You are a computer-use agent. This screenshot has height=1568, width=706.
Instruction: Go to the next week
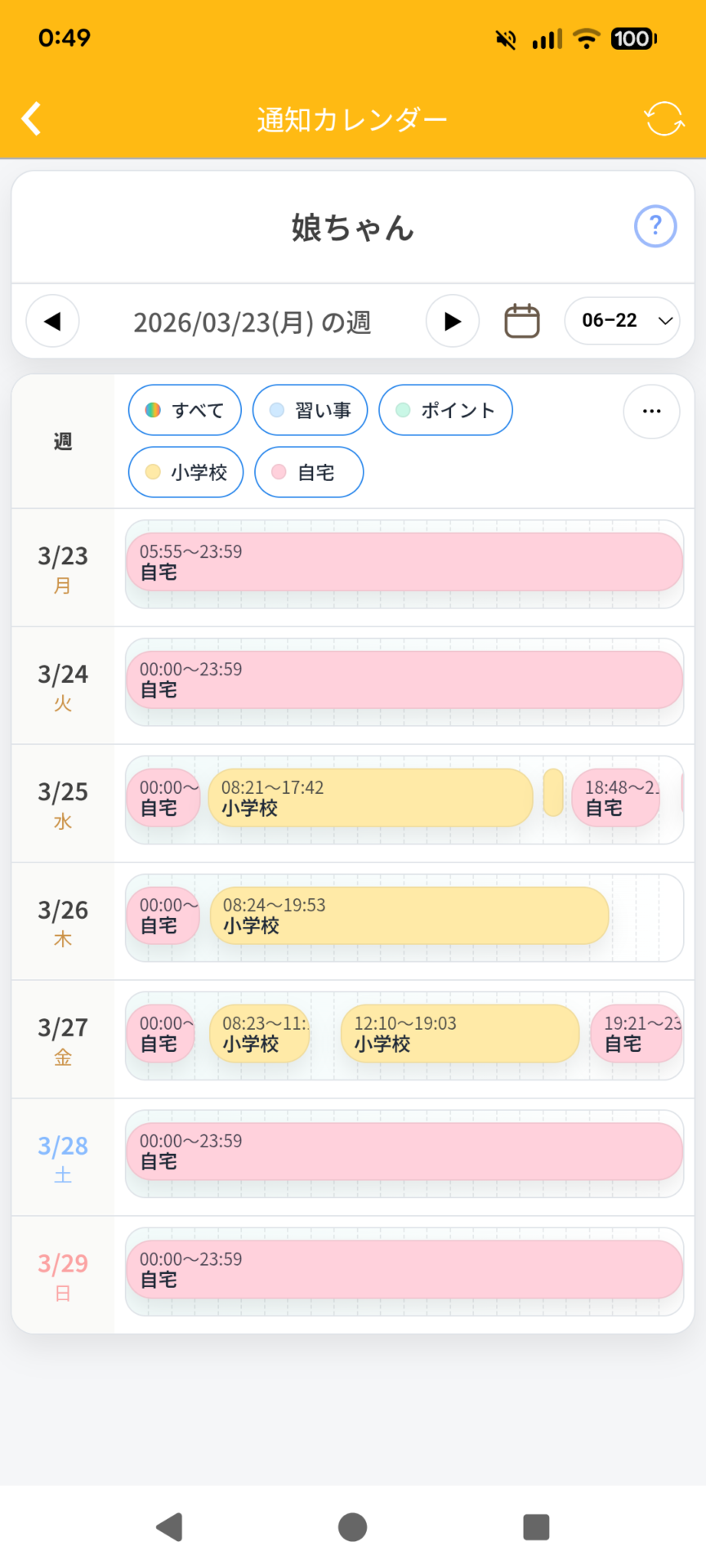452,321
